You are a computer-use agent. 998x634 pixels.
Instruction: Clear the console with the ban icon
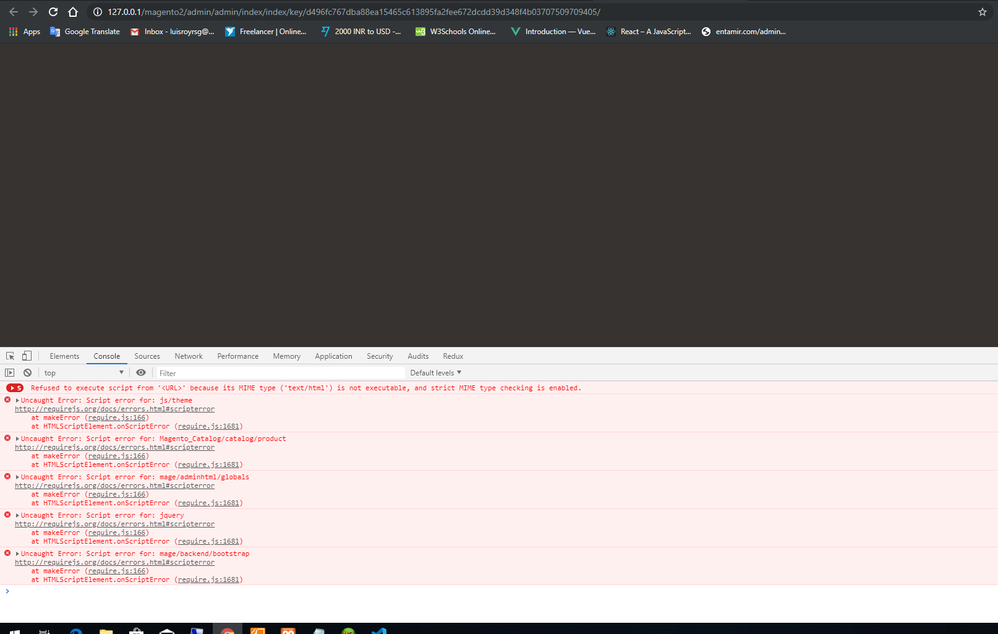pyautogui.click(x=27, y=373)
